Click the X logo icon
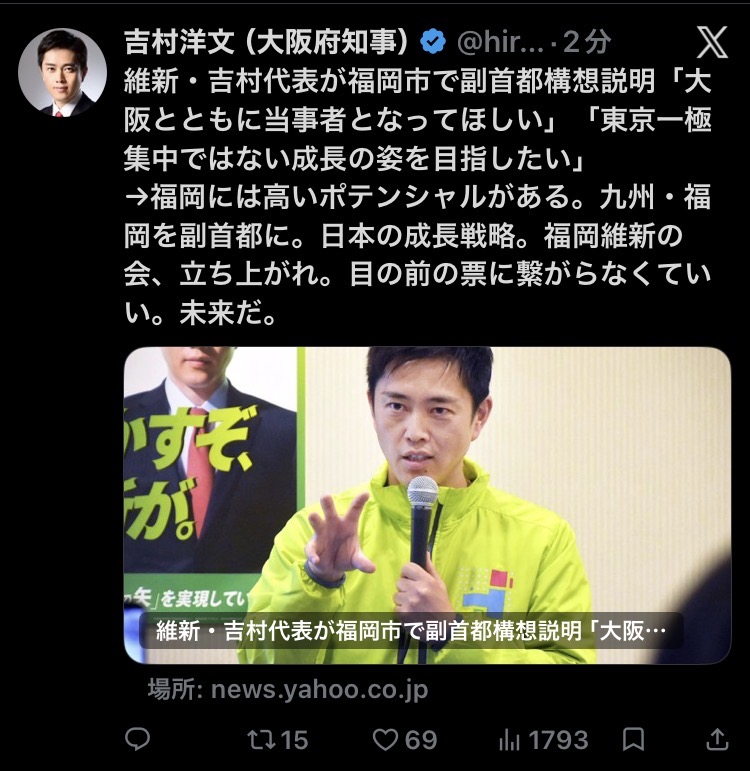Image resolution: width=750 pixels, height=771 pixels. (712, 42)
